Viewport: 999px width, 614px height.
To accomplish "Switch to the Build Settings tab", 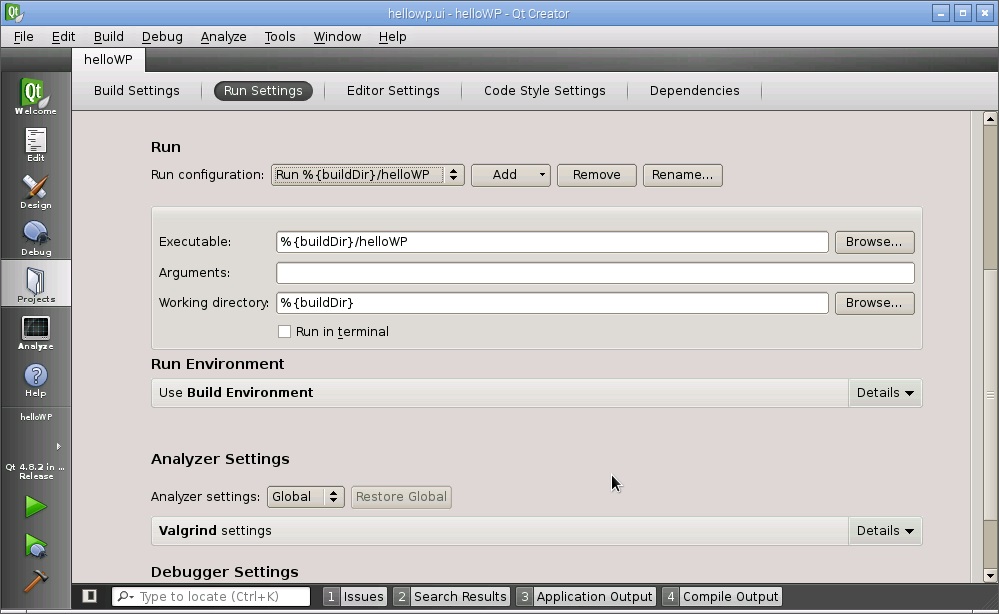I will [x=137, y=91].
